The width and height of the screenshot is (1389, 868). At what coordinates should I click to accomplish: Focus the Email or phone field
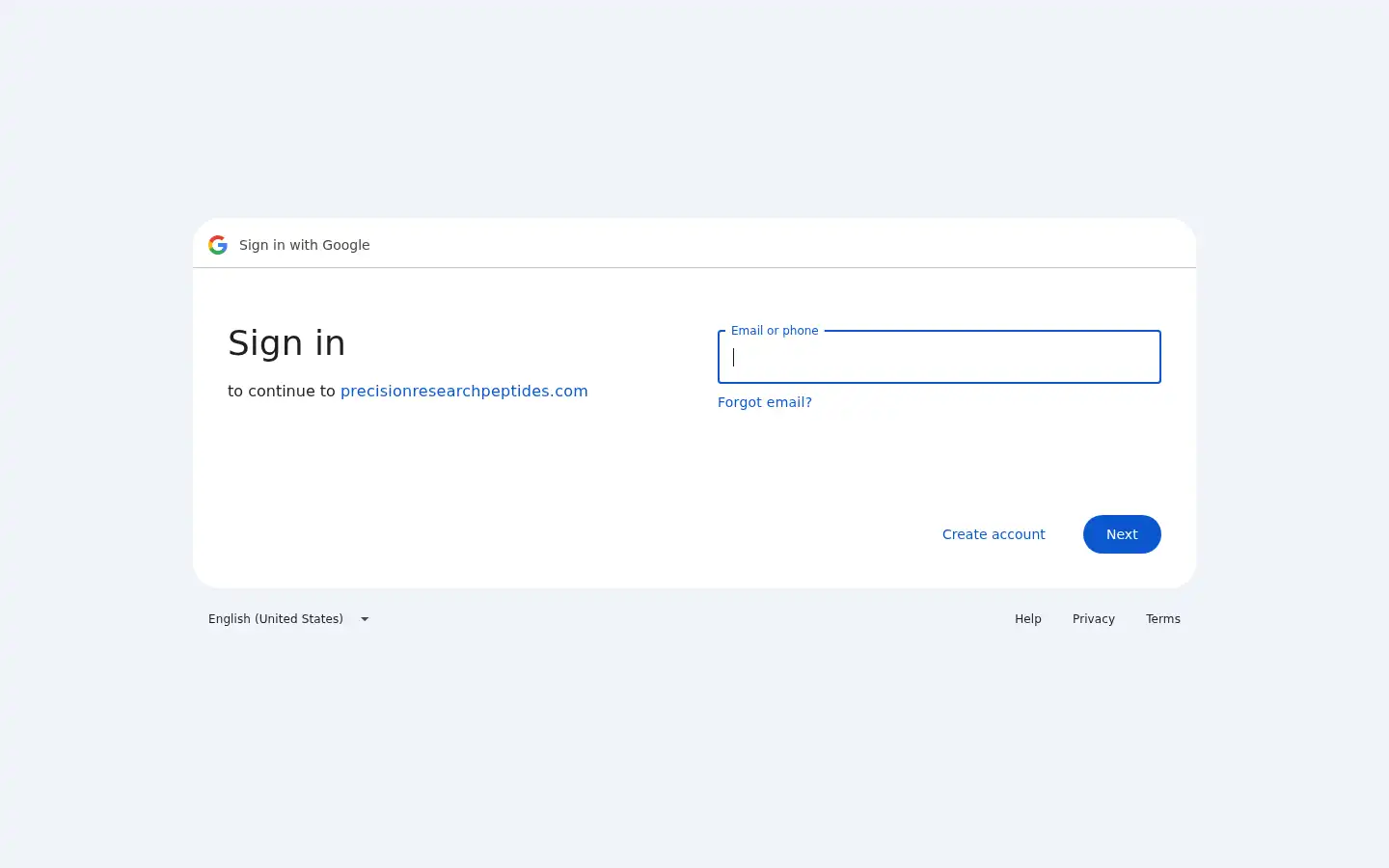point(940,357)
